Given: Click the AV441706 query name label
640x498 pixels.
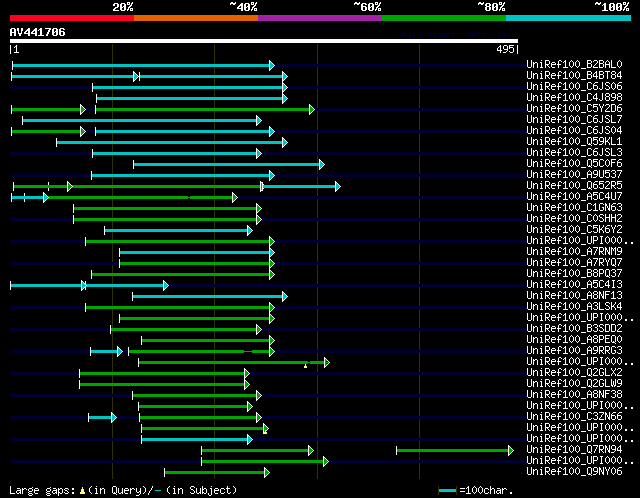Looking at the screenshot, I should click(38, 32).
